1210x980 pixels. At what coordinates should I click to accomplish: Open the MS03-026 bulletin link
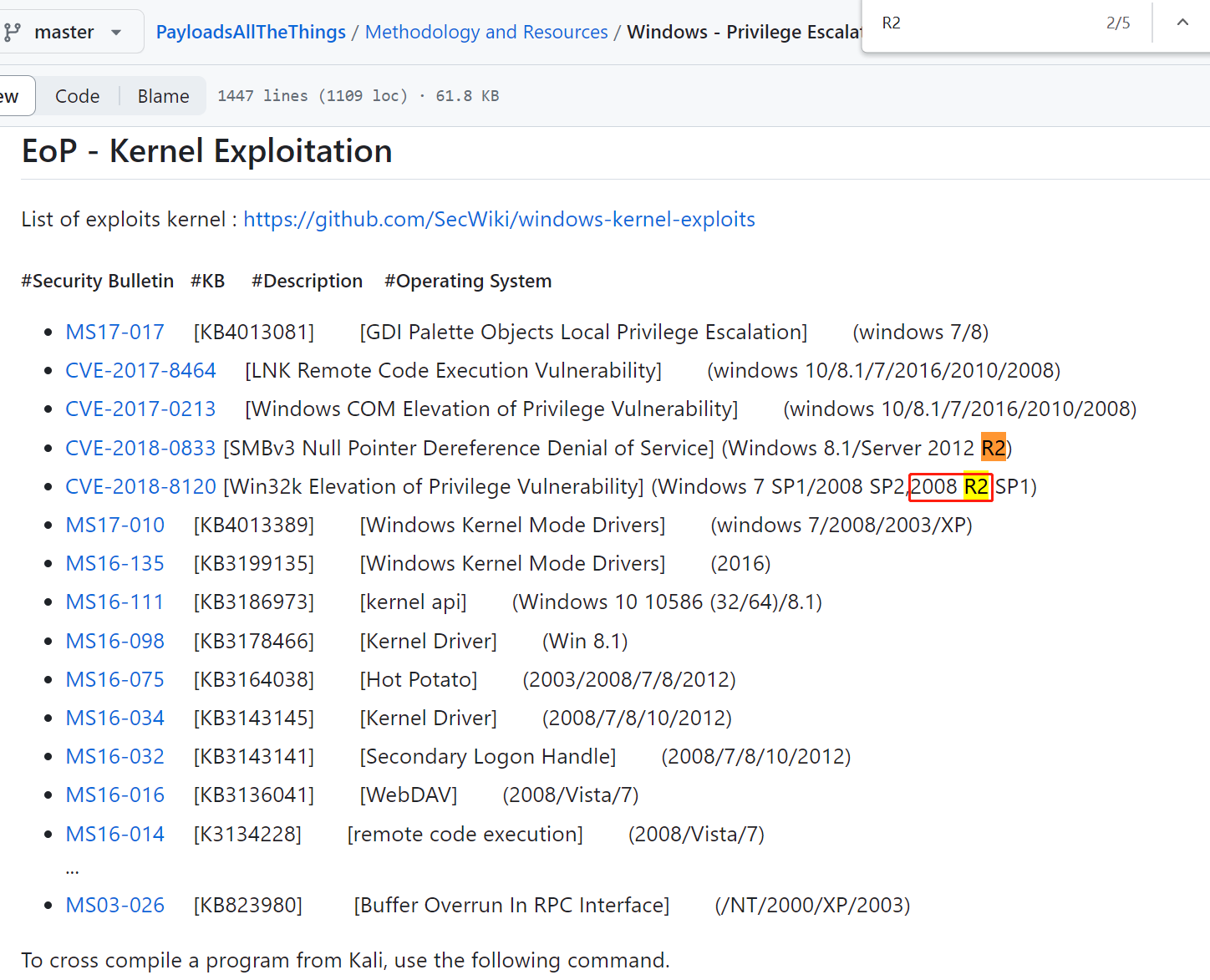114,905
